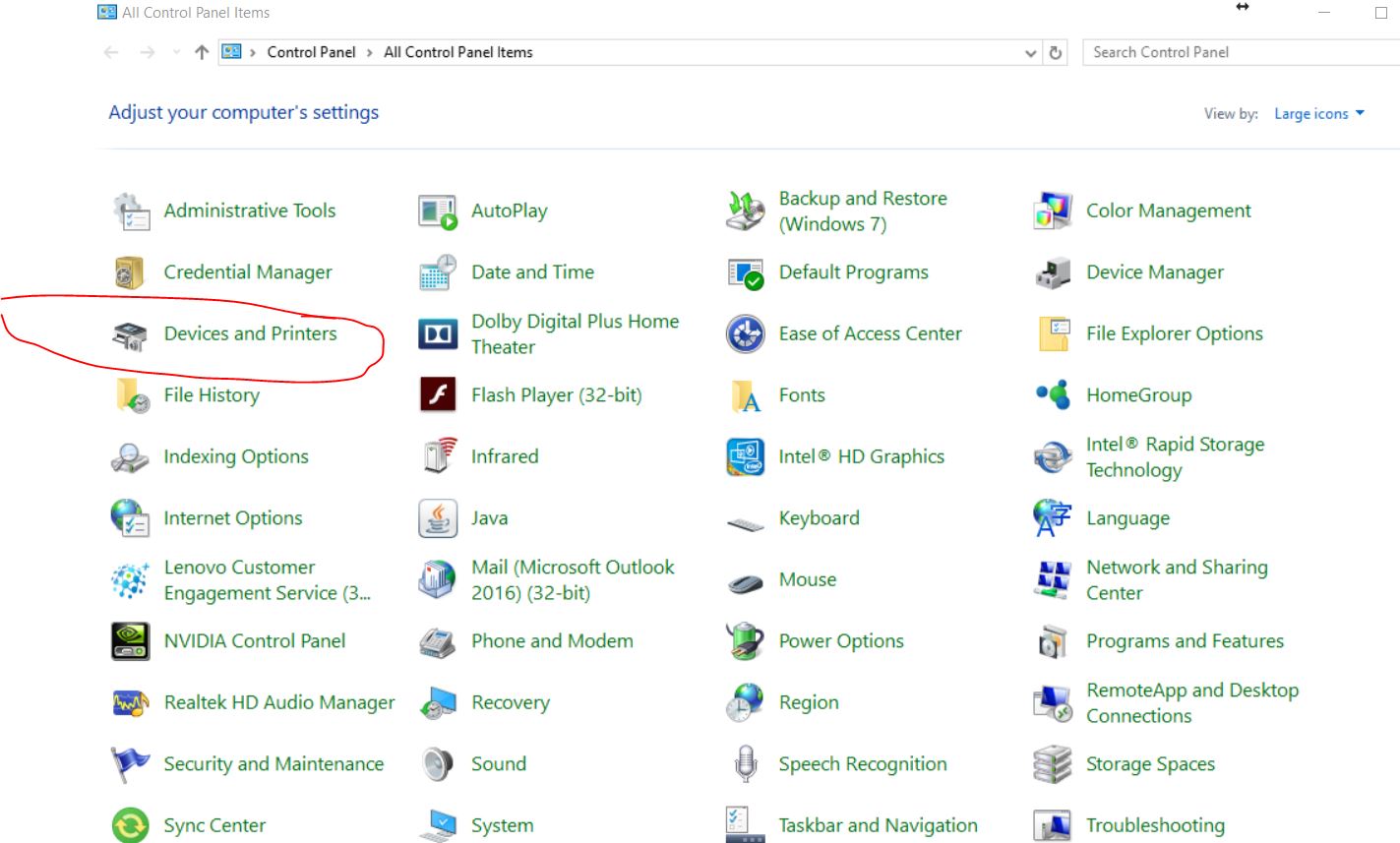Open the Fonts folder icon
The image size is (1400, 843).
(745, 395)
